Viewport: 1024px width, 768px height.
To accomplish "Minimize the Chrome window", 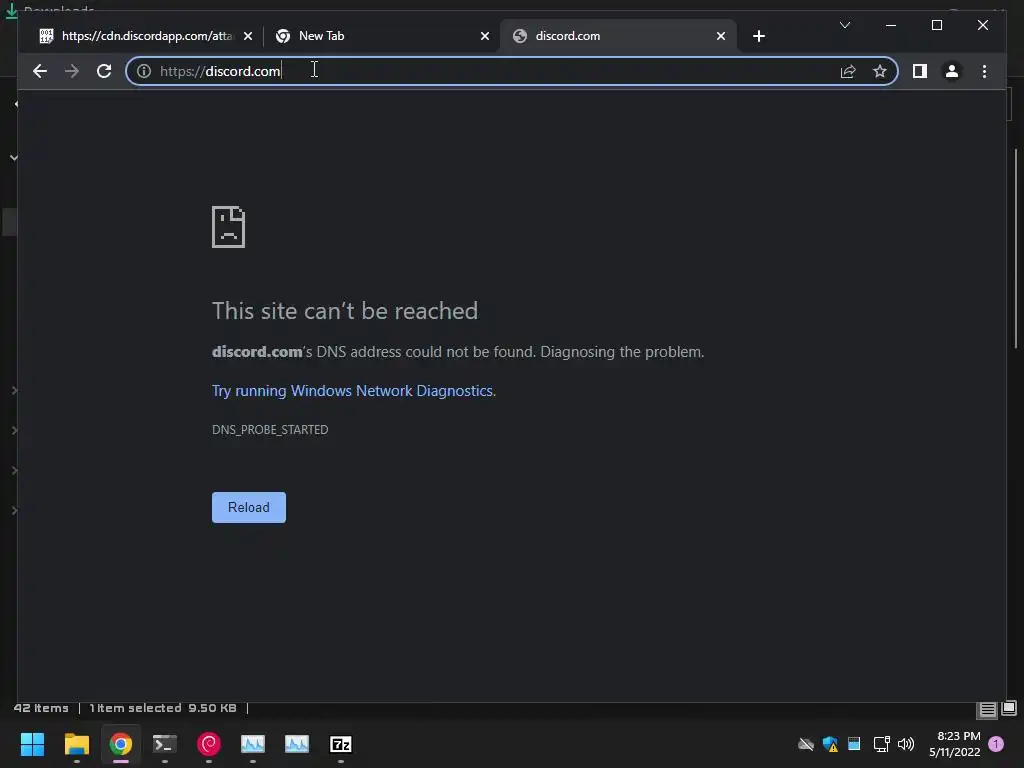I will 891,25.
